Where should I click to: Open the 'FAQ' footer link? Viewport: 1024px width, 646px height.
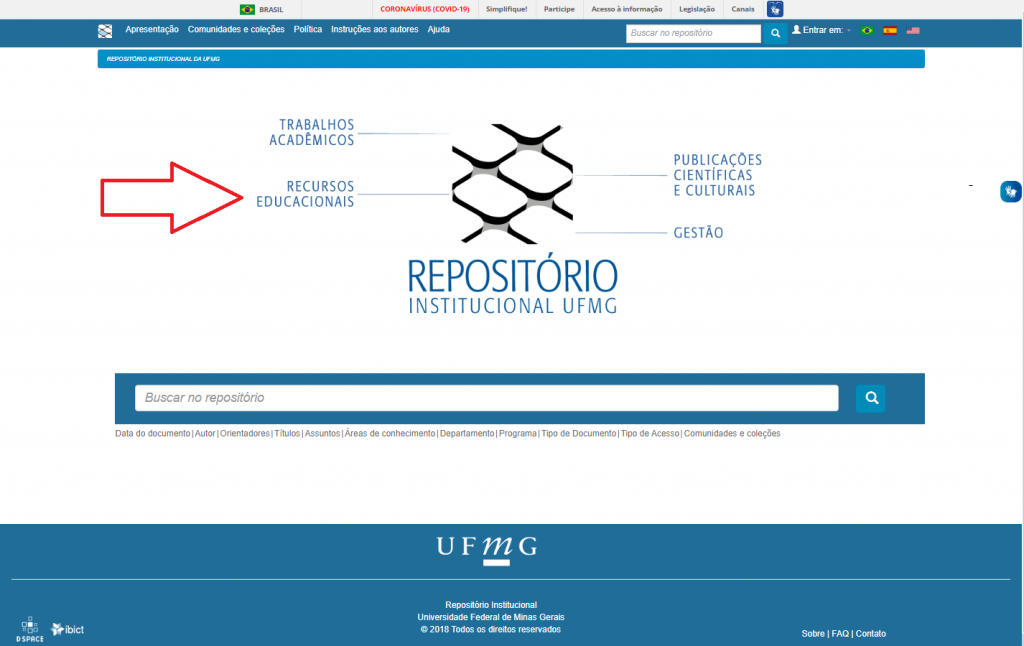(x=839, y=634)
